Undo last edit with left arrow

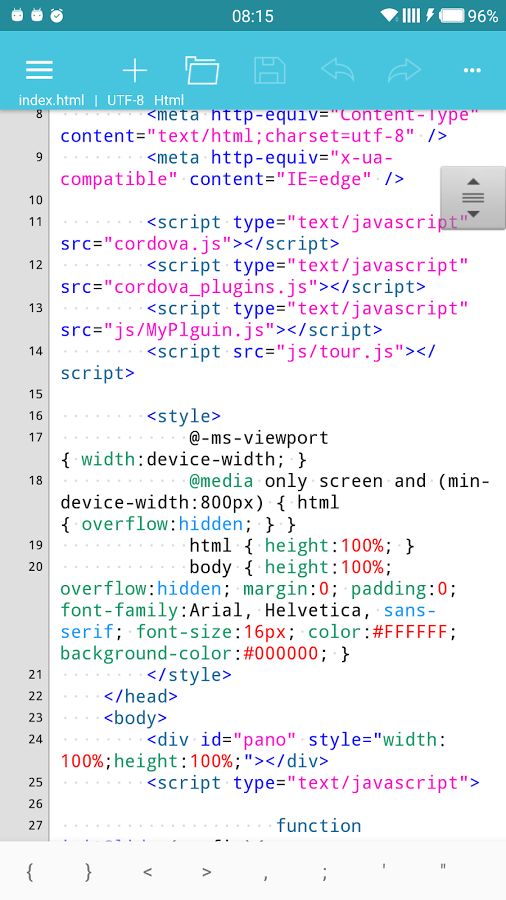[x=337, y=70]
